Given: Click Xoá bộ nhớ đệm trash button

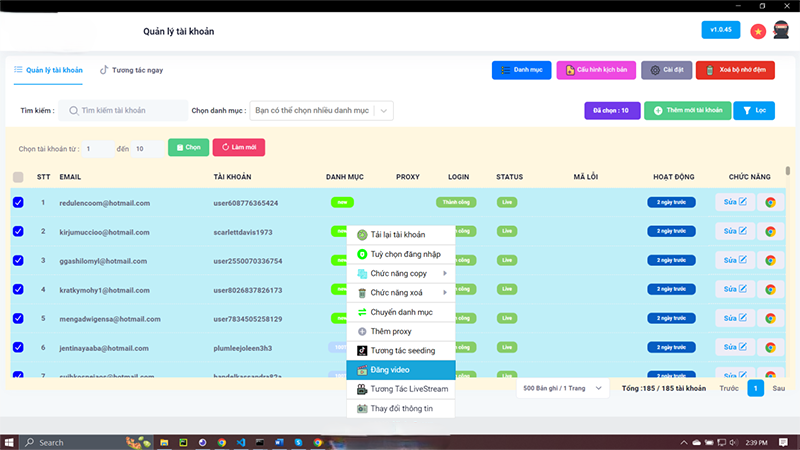Looking at the screenshot, I should tap(734, 71).
